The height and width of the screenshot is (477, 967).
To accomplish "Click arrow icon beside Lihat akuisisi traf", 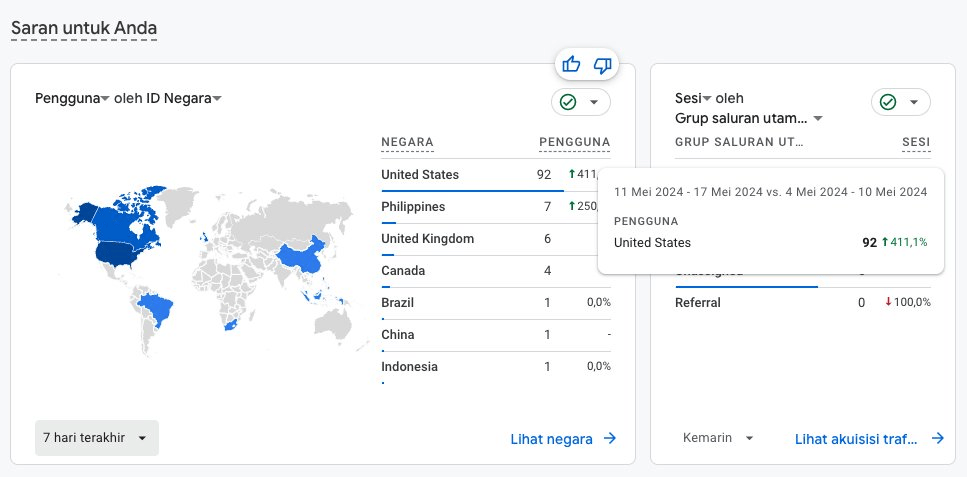I will pos(937,438).
